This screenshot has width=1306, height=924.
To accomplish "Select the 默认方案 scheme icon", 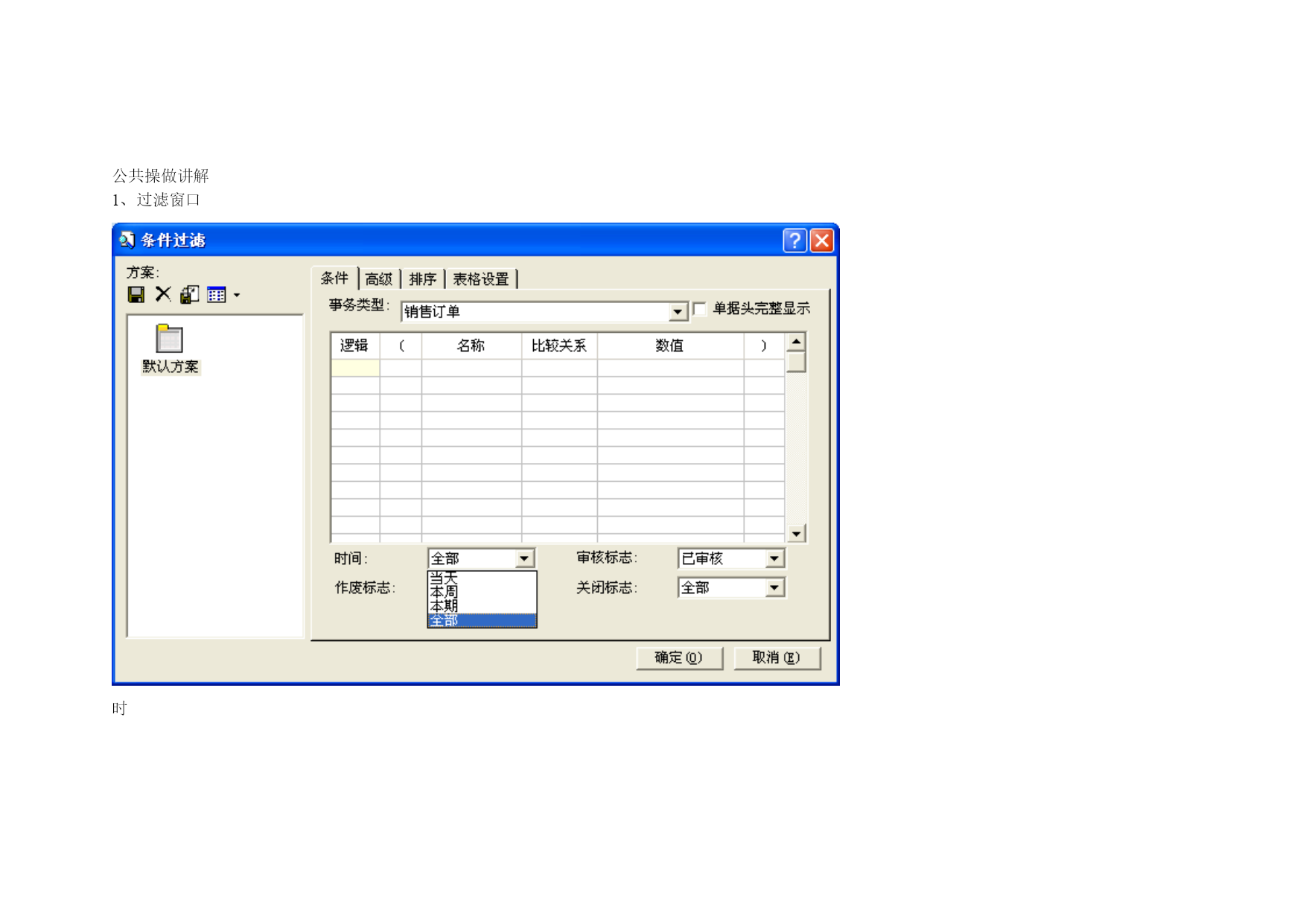I will (x=170, y=348).
